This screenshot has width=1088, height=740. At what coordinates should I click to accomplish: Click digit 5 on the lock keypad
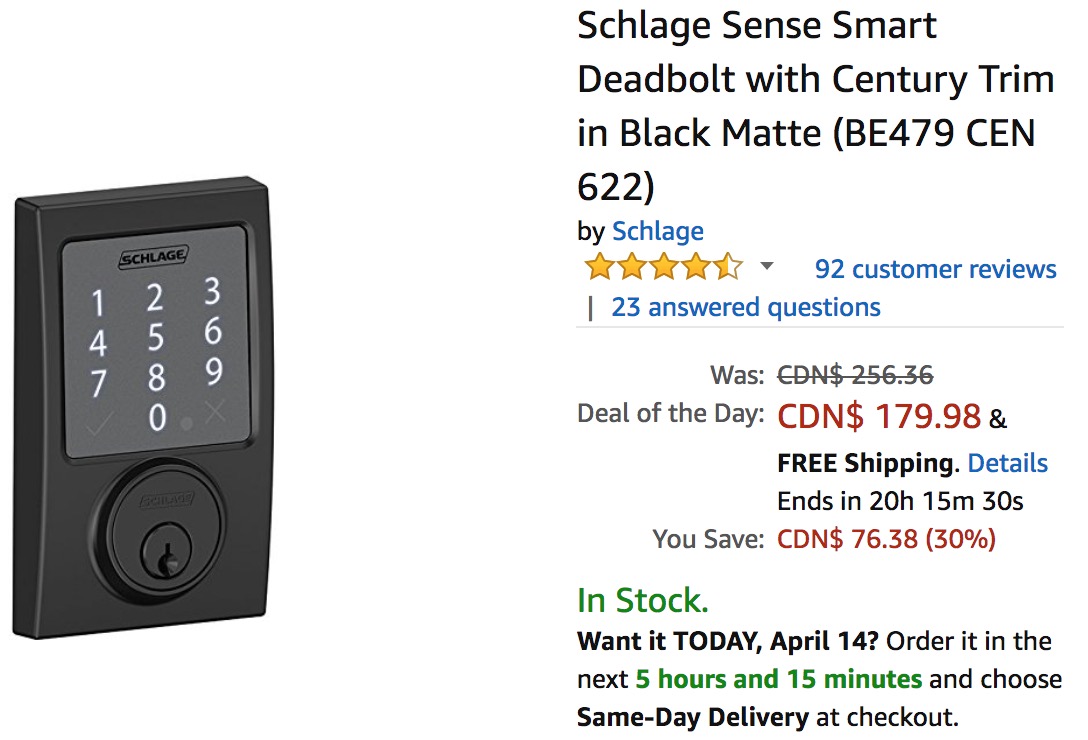[157, 337]
